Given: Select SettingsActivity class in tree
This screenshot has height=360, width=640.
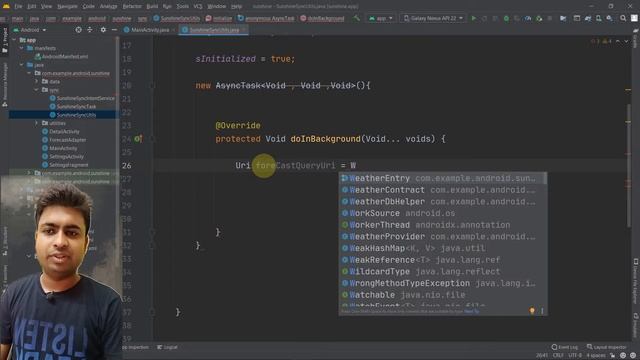Looking at the screenshot, I should (x=63, y=157).
